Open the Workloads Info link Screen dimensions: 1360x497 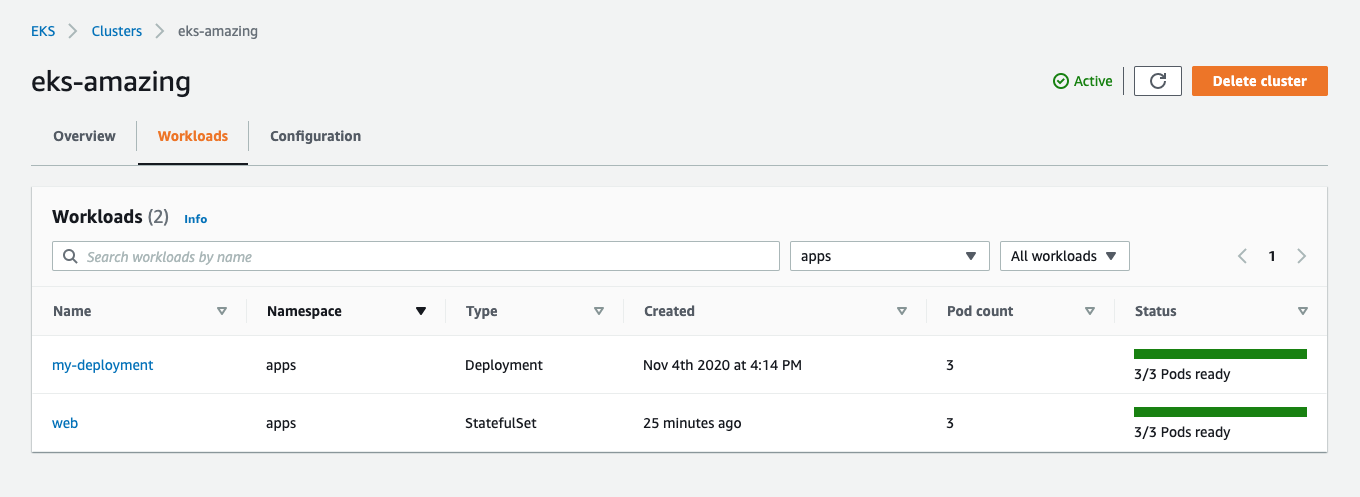click(196, 219)
